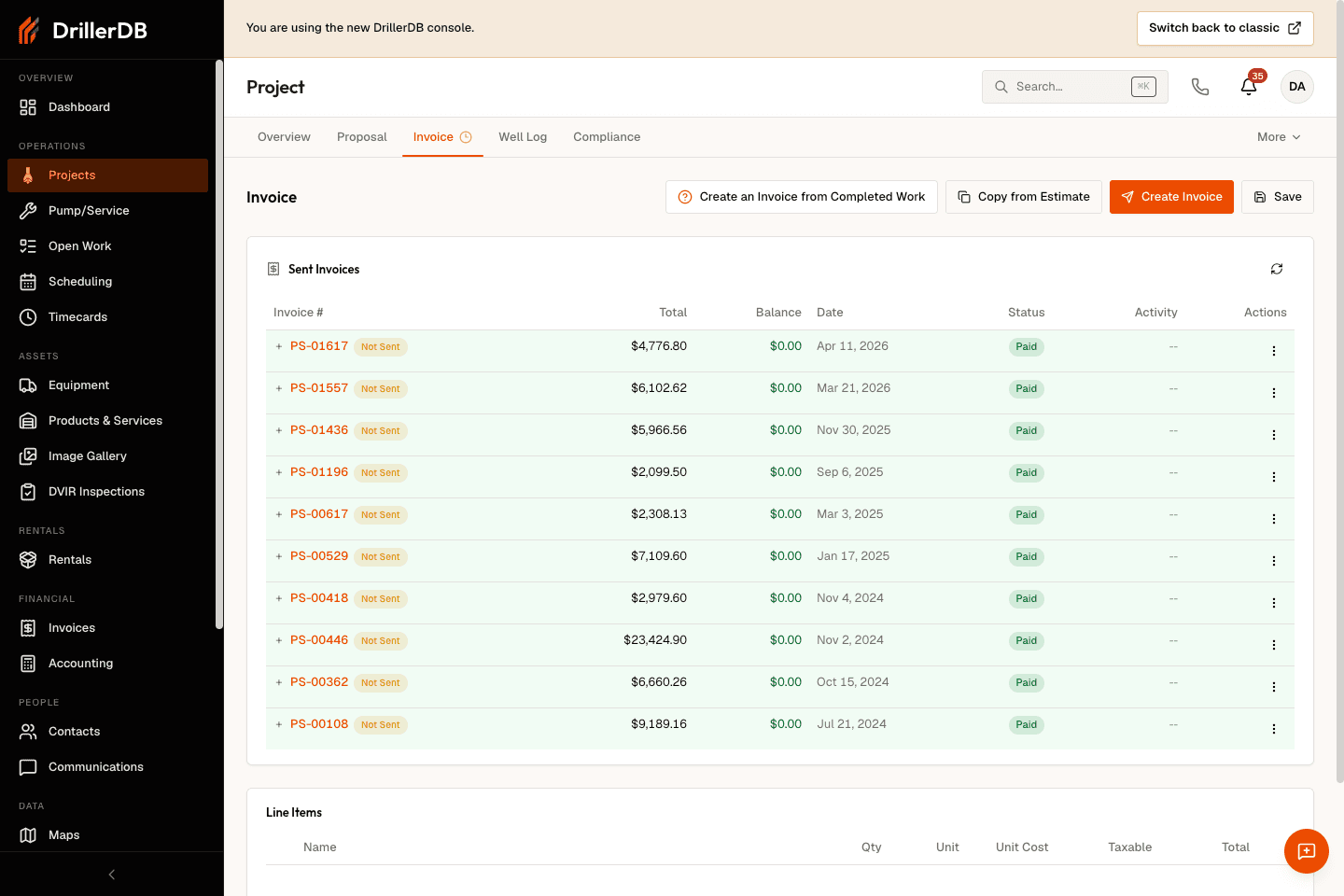This screenshot has width=1344, height=896.
Task: Click the DrillerDB logo
Action: pos(82,30)
